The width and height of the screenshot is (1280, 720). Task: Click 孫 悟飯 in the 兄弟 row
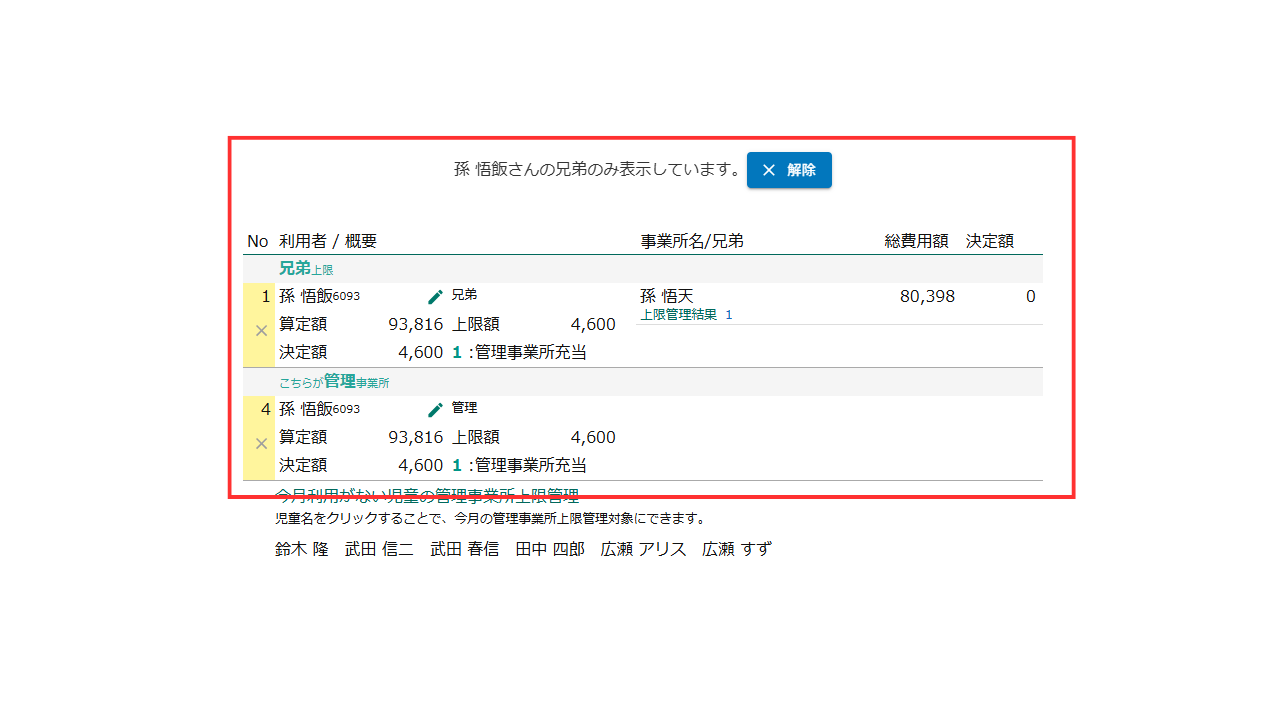pos(305,296)
